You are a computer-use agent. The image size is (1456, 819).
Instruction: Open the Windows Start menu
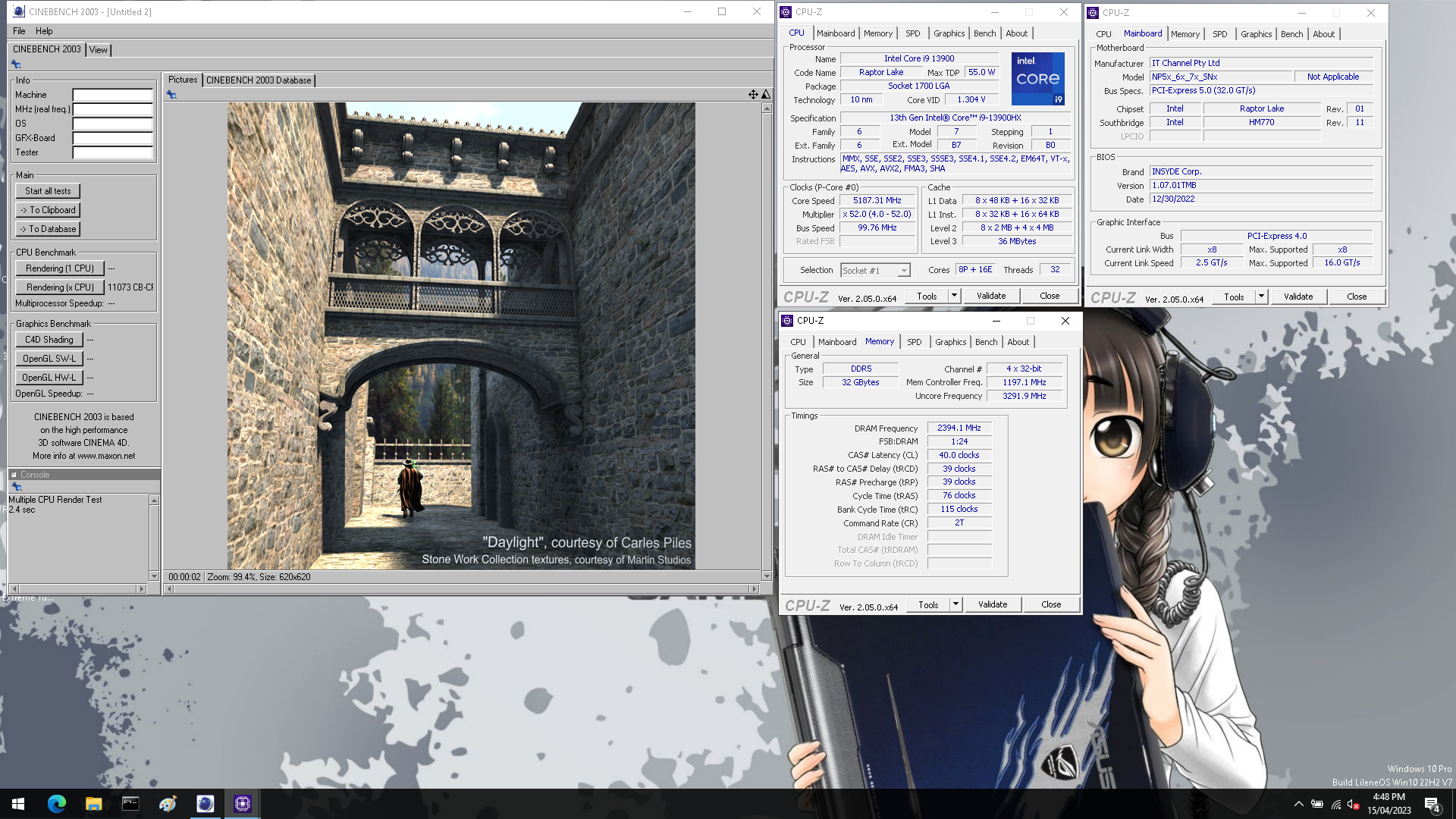18,804
